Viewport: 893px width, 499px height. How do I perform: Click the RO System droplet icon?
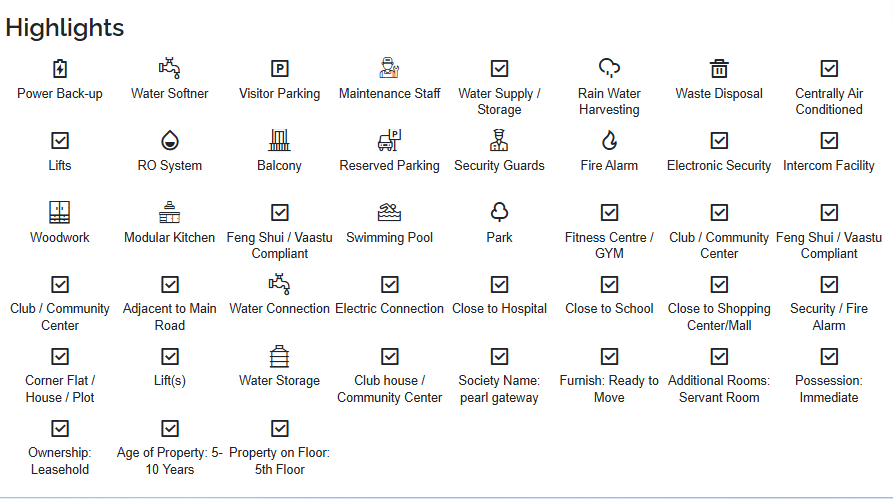pos(170,140)
